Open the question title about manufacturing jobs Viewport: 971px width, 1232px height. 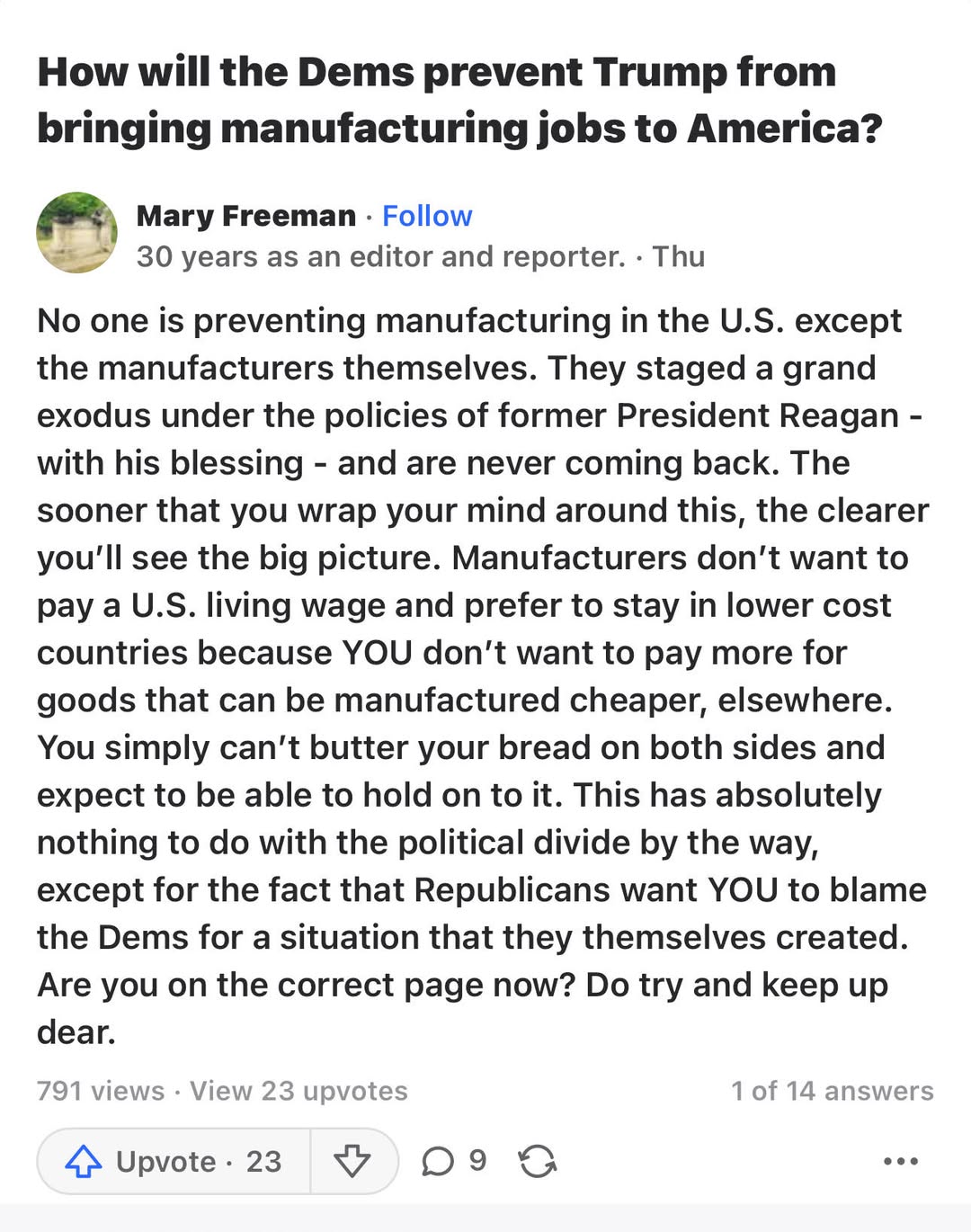[459, 100]
